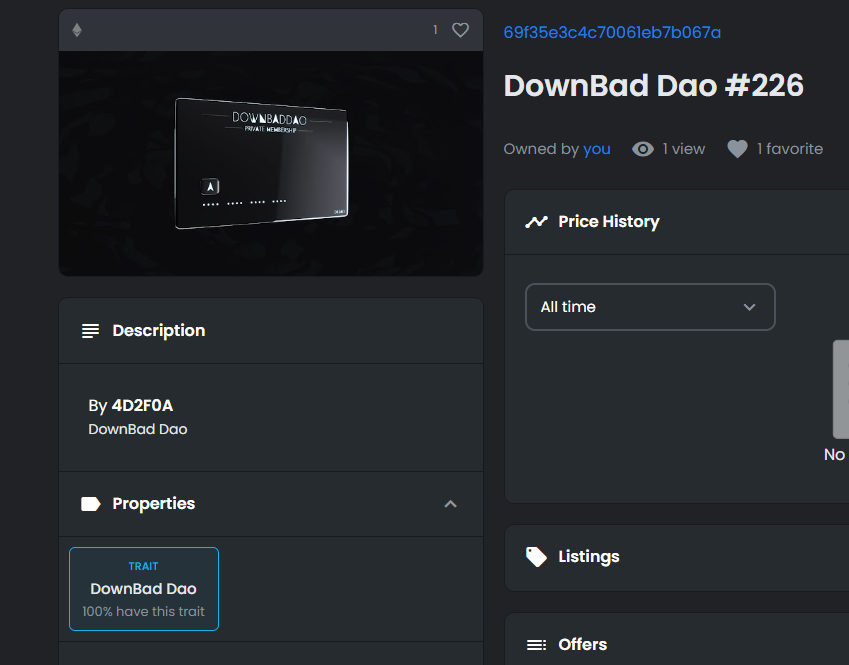849x665 pixels.
Task: Open the collection link 69f35e3c4c70061eb7b067a
Action: 612,32
